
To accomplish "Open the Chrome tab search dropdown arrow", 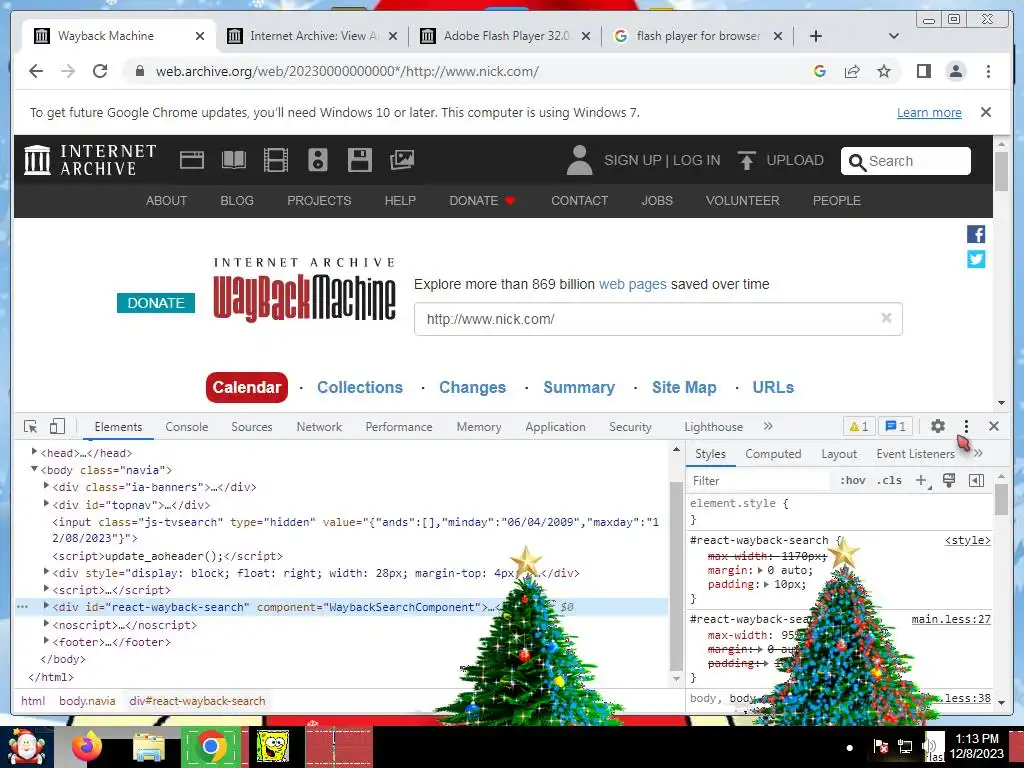I will pos(894,36).
